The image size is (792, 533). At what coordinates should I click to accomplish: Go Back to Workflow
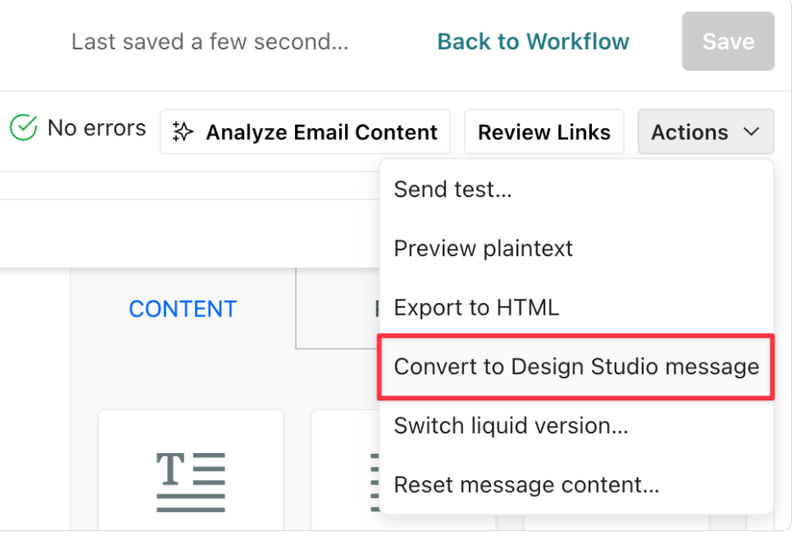(x=533, y=41)
